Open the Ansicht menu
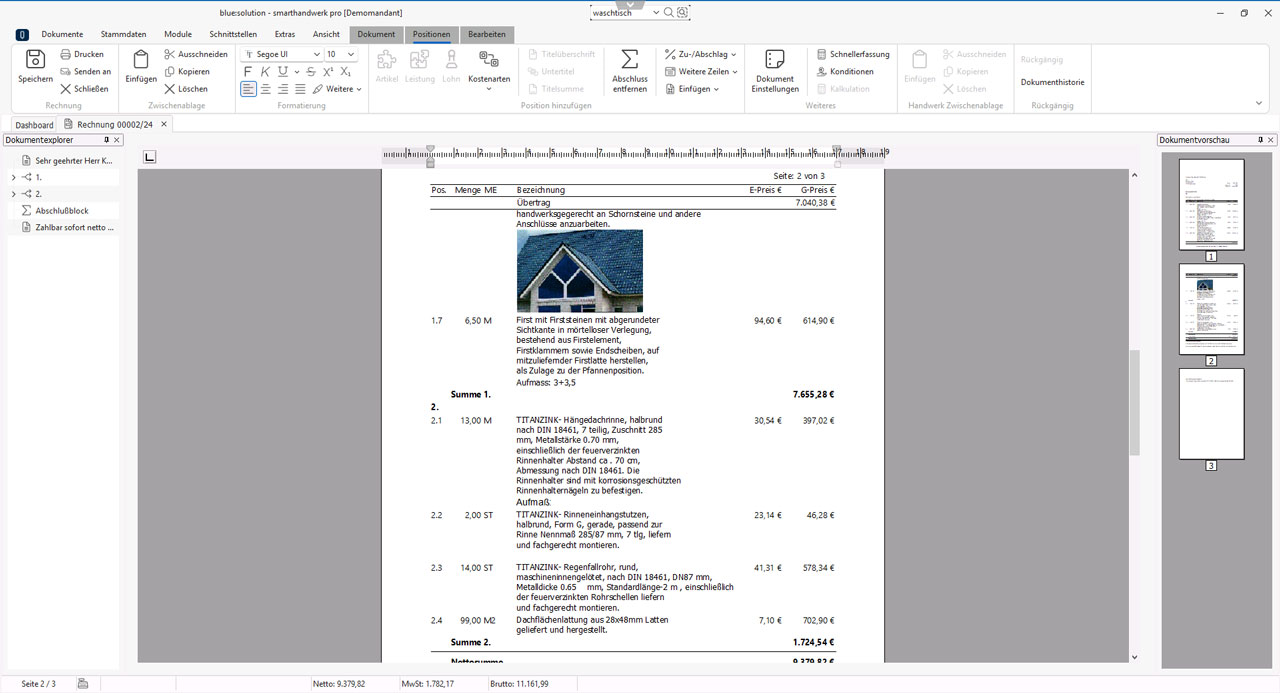 point(326,34)
